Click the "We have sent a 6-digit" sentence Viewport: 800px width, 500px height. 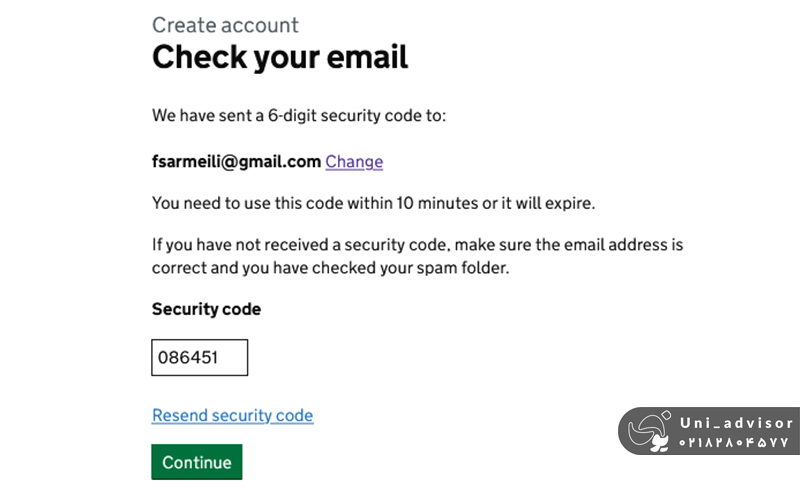click(x=298, y=115)
